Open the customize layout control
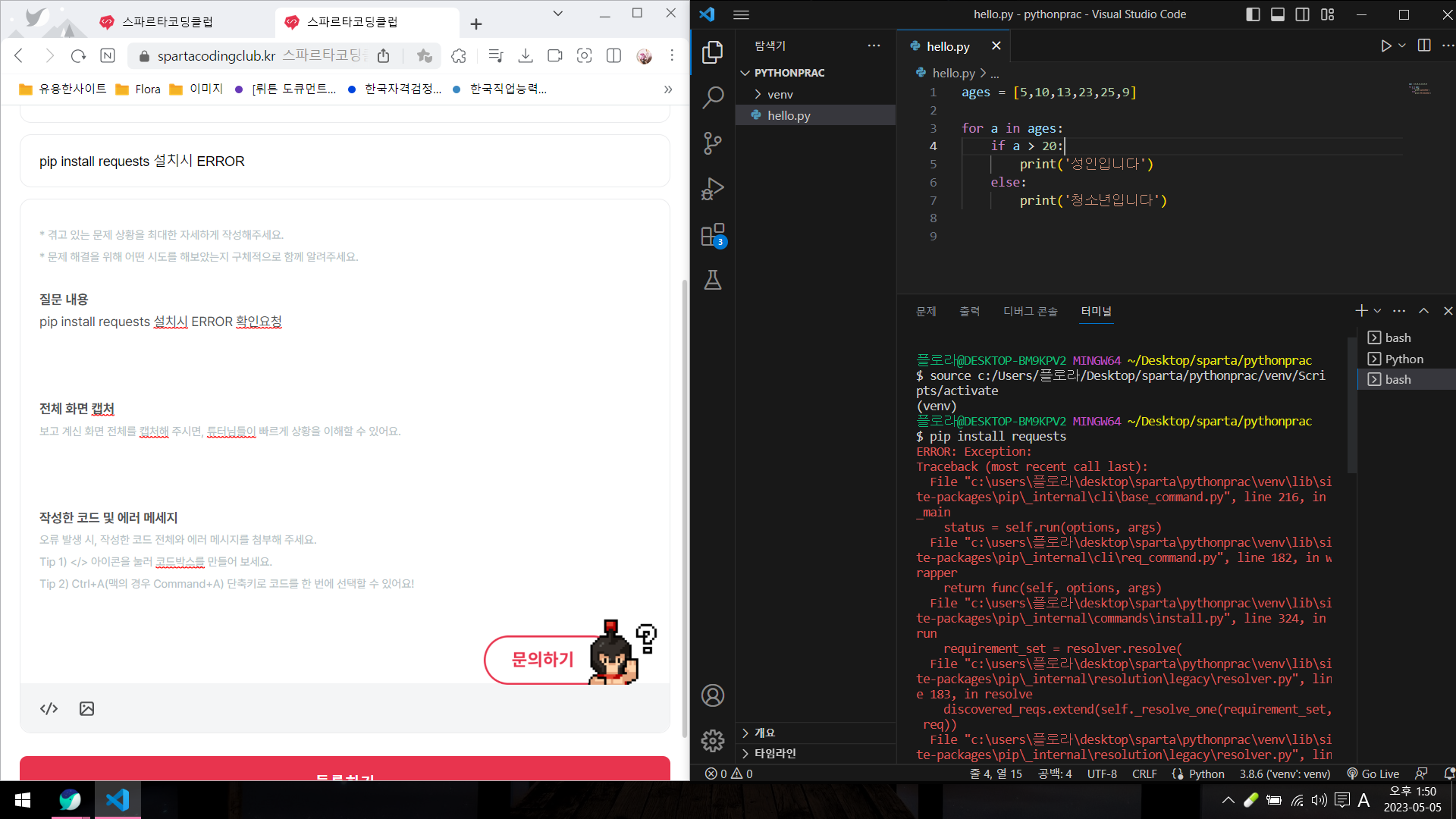The width and height of the screenshot is (1456, 819). [1327, 14]
